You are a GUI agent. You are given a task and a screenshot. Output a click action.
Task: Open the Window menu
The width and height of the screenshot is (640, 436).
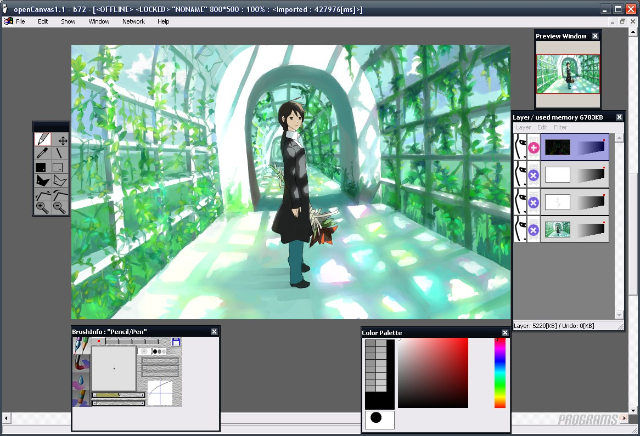click(99, 21)
